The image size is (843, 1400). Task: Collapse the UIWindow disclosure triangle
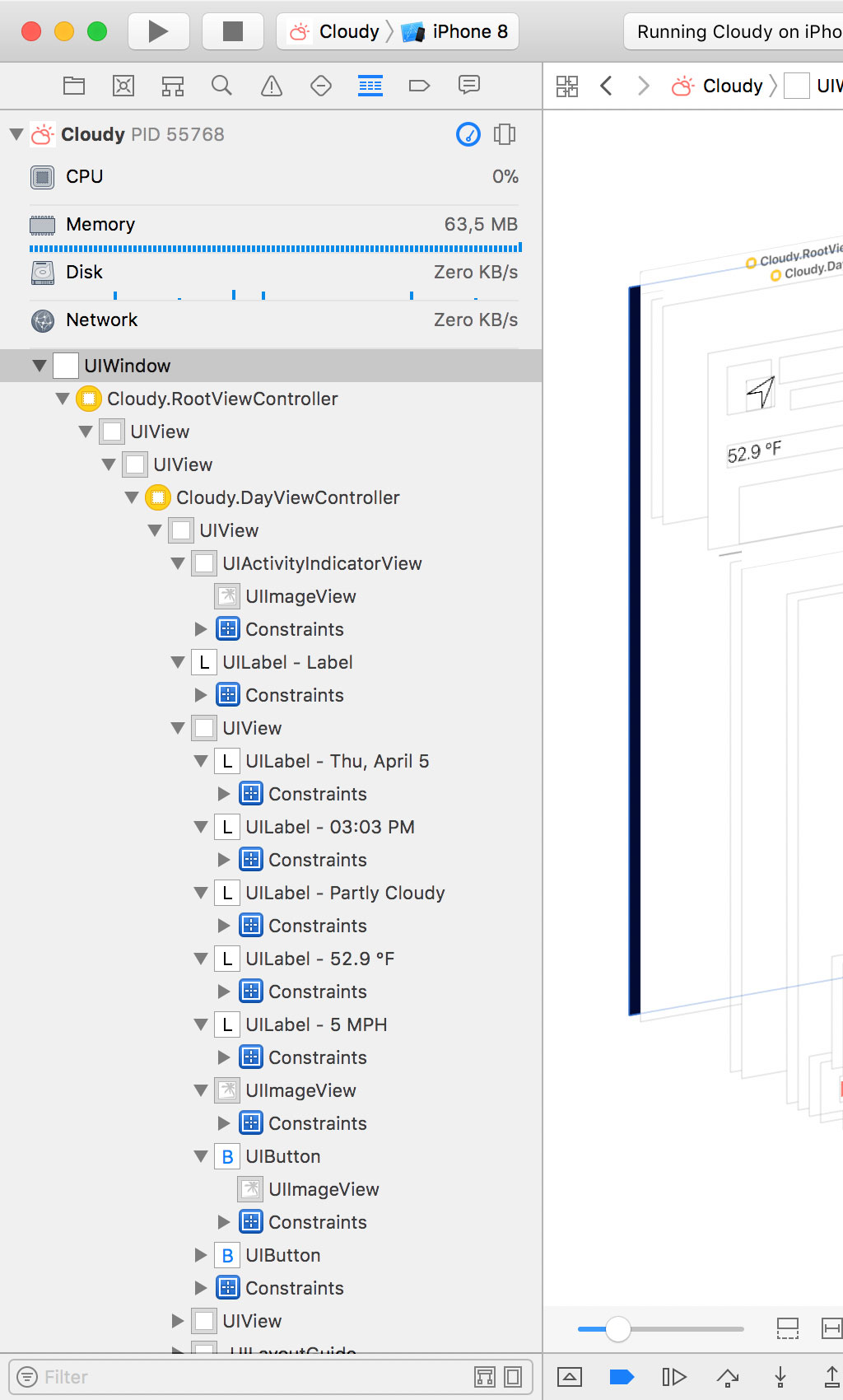(39, 366)
